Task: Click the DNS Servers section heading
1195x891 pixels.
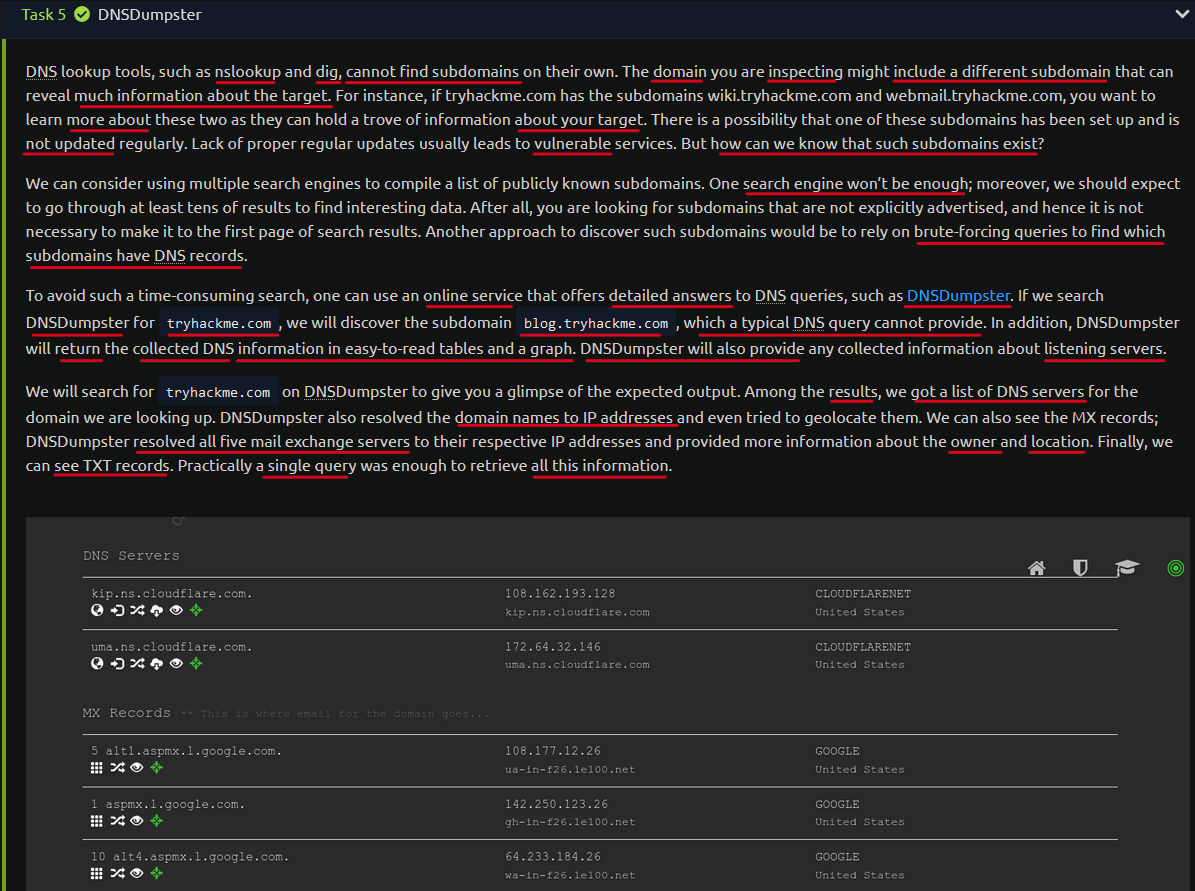Action: 131,556
